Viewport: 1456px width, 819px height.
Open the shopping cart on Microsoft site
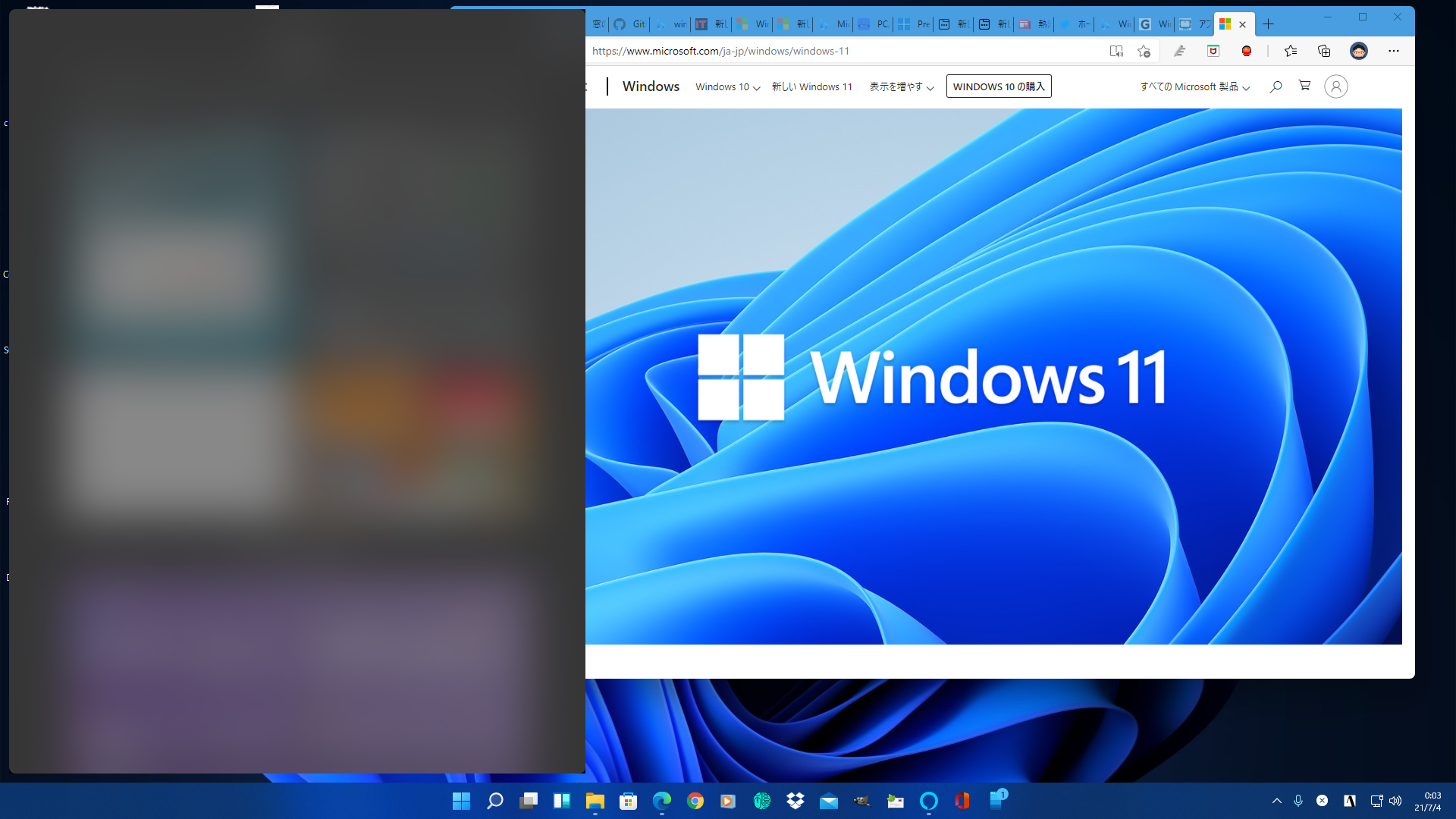coord(1304,86)
